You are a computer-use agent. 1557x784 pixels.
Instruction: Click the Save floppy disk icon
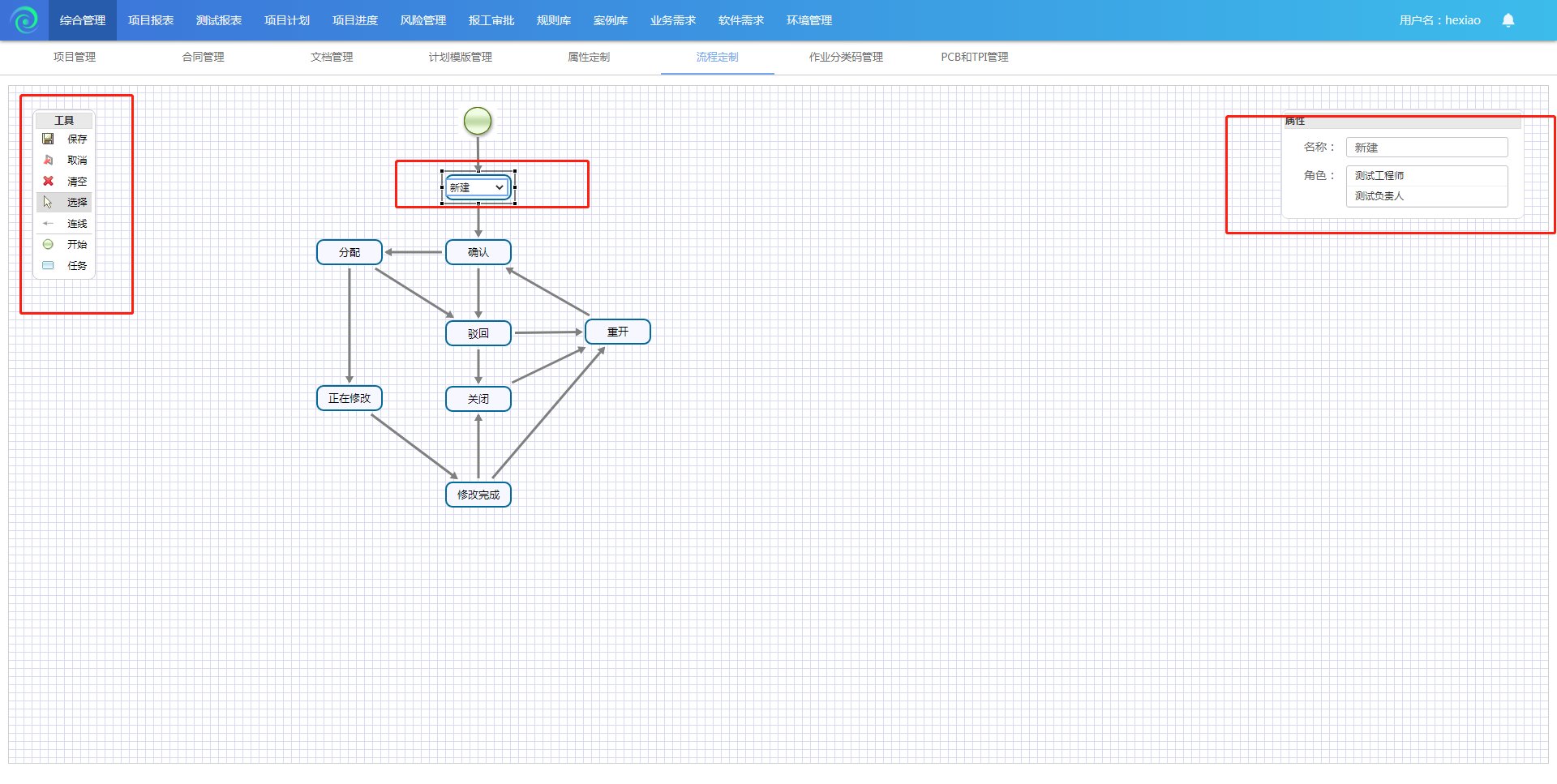(x=48, y=139)
